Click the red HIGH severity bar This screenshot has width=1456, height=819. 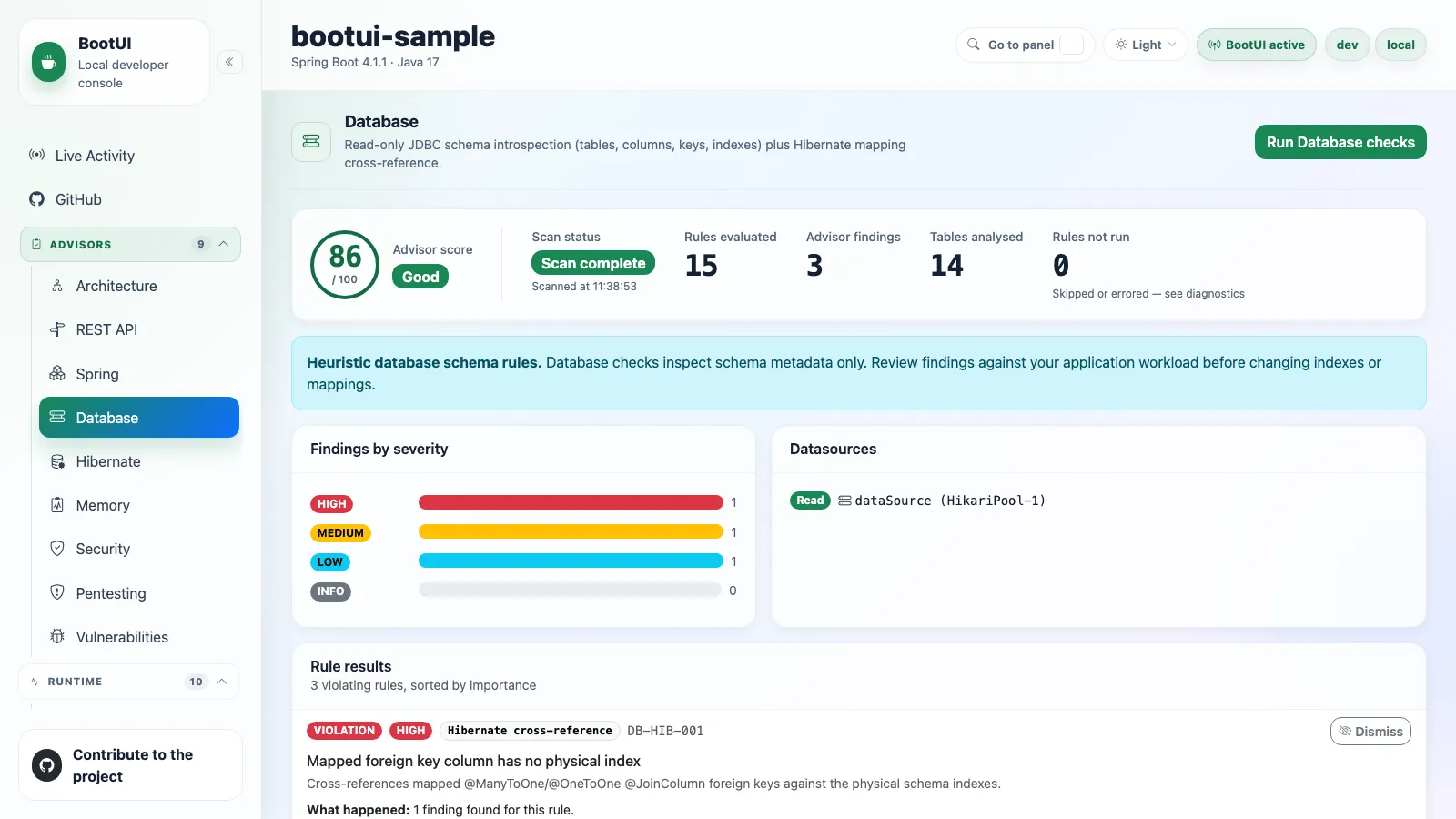click(571, 502)
